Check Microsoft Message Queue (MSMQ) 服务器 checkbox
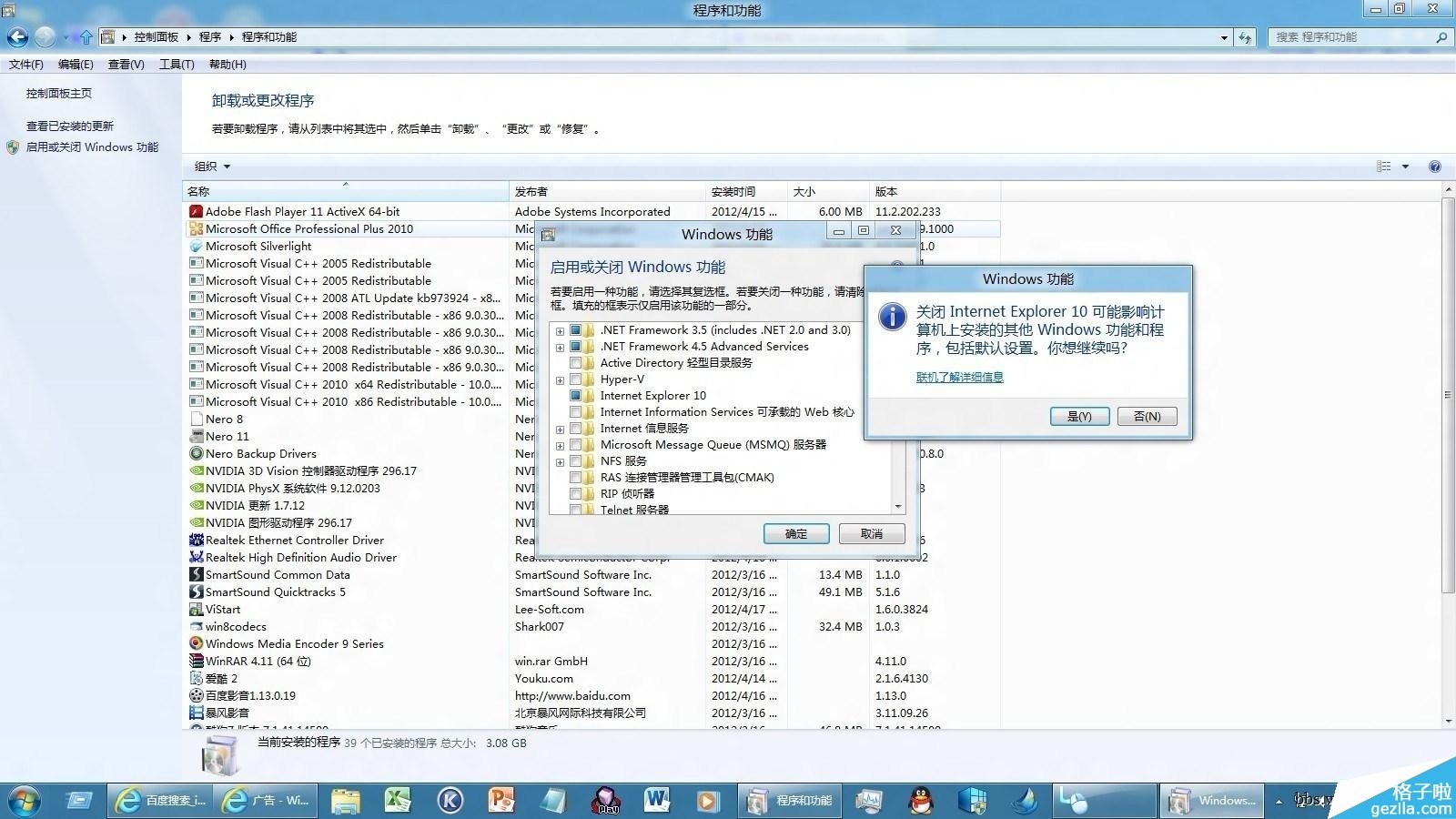1456x819 pixels. [x=575, y=445]
